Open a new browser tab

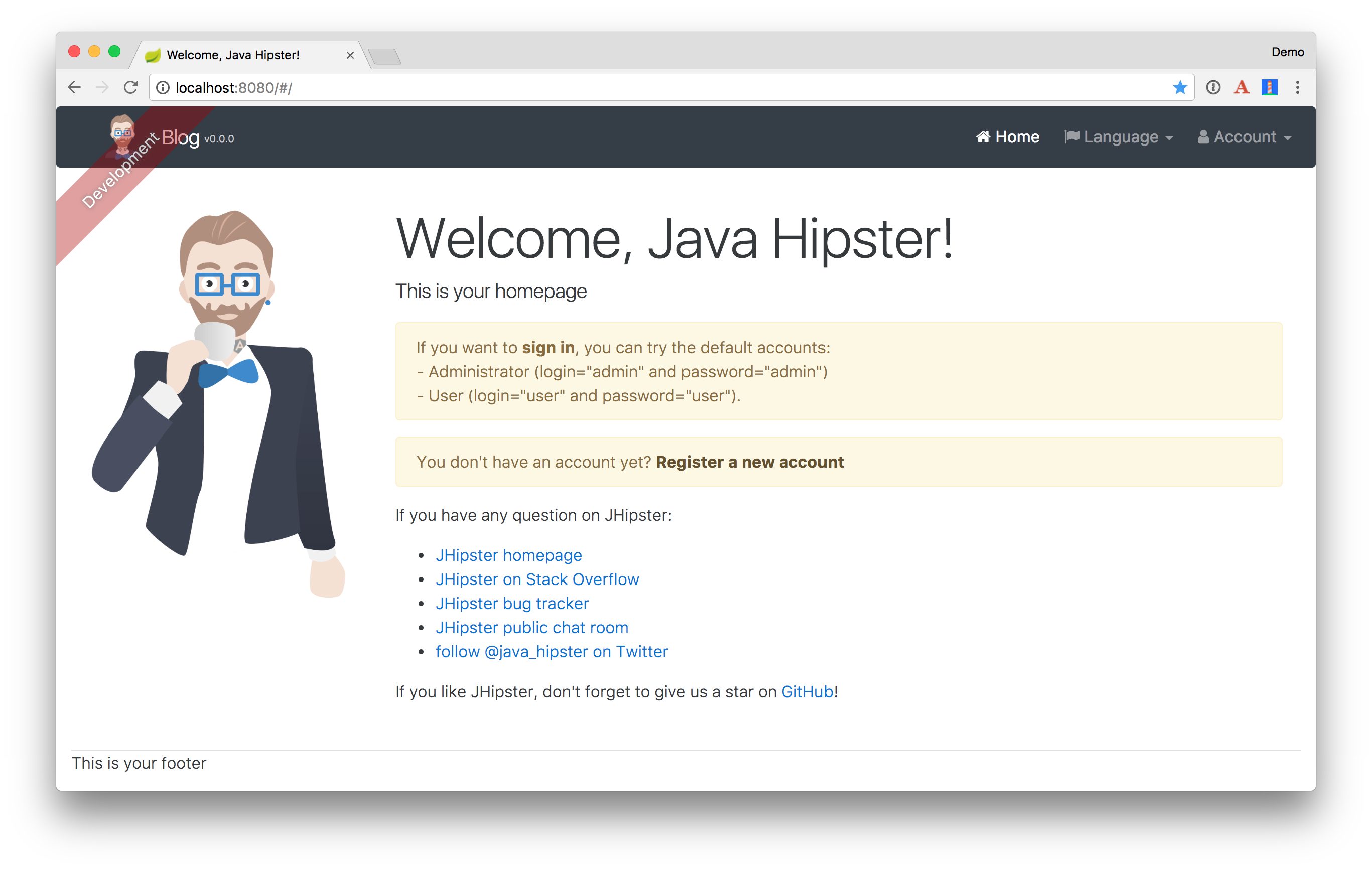click(385, 56)
